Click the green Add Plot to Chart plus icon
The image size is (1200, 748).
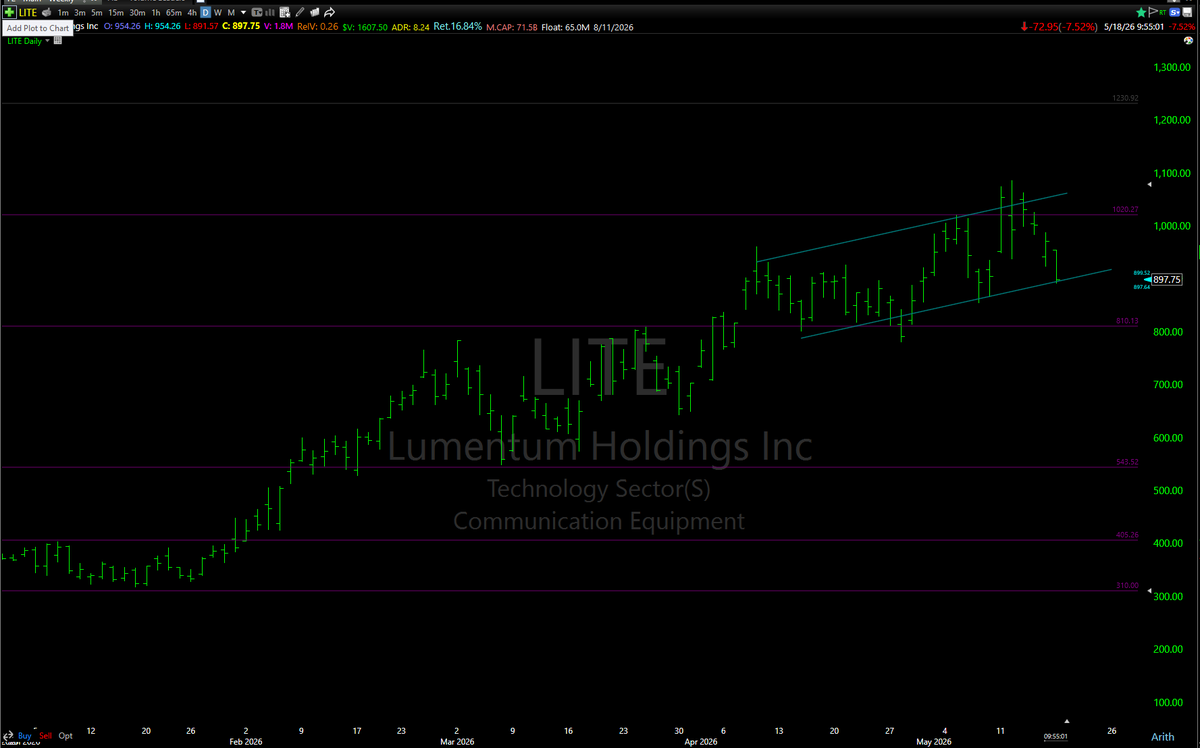click(x=9, y=13)
